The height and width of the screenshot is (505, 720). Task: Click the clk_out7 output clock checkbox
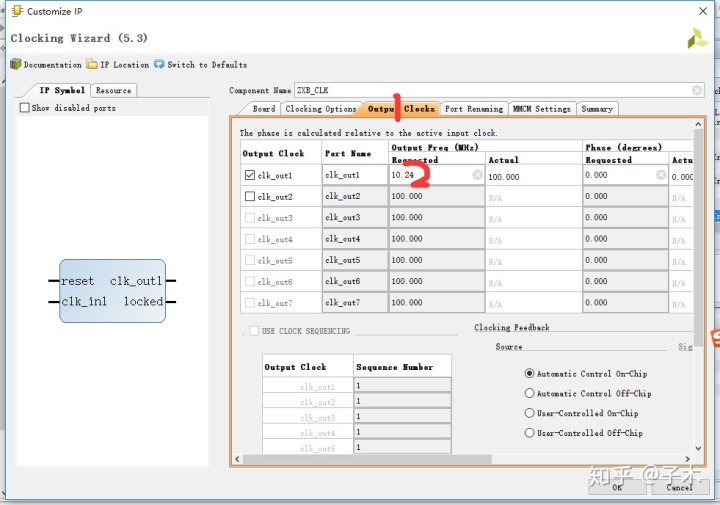pyautogui.click(x=250, y=303)
